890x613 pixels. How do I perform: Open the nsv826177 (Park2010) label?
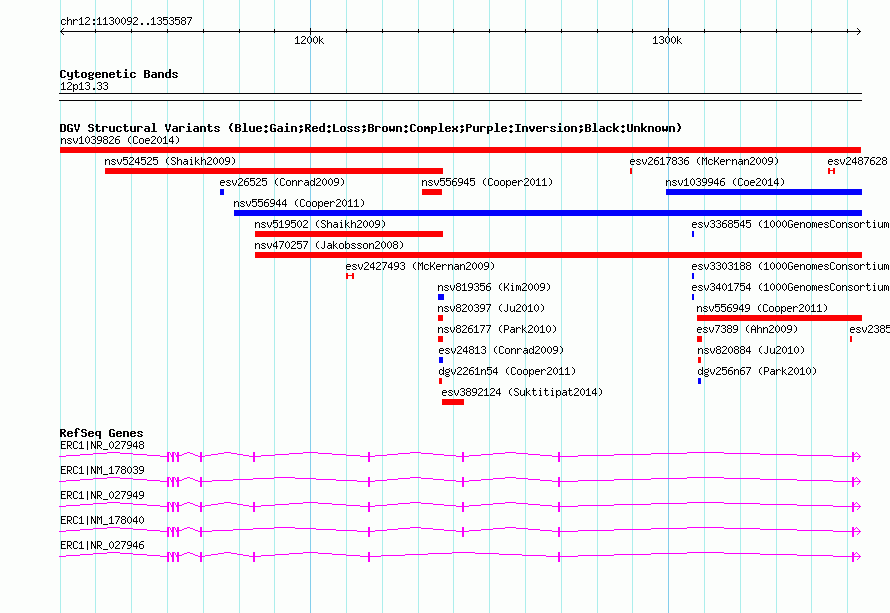pos(497,329)
